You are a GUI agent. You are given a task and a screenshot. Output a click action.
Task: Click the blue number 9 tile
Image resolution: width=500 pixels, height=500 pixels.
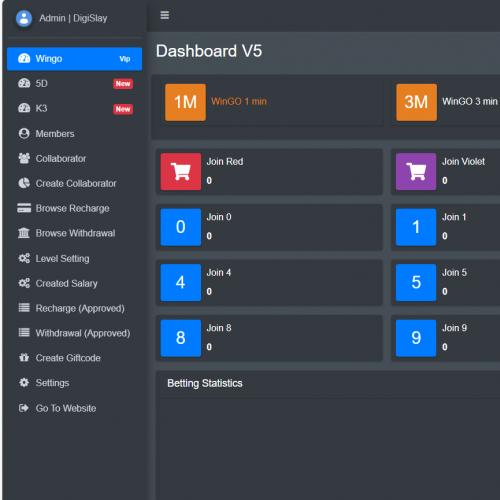[416, 338]
